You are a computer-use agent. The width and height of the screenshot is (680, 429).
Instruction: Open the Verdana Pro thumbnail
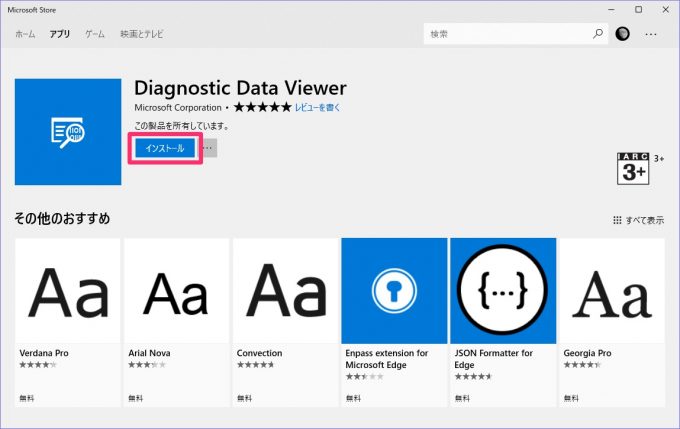coord(68,291)
